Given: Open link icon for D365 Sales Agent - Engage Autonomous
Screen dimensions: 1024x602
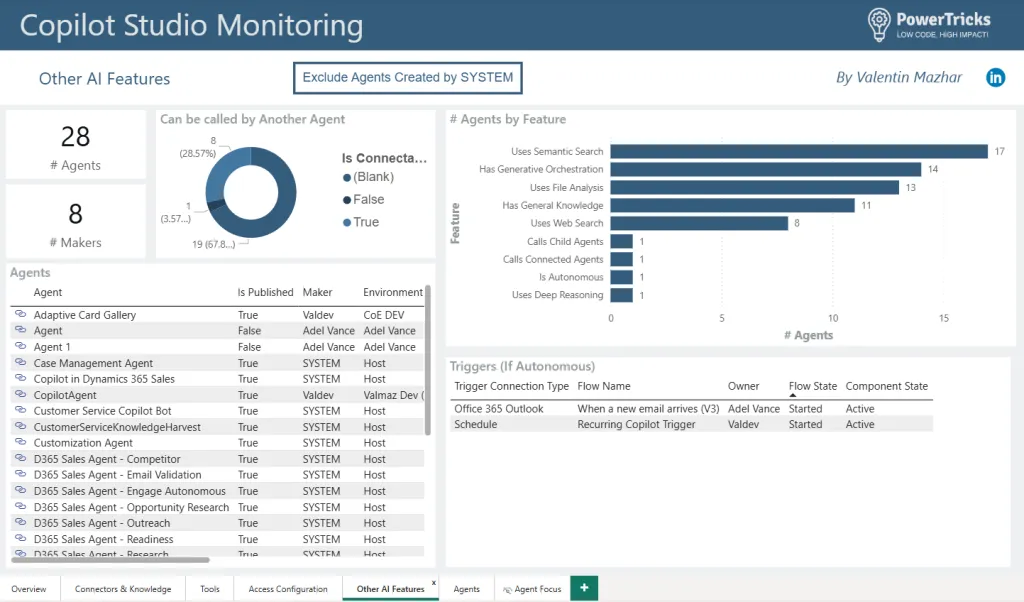Looking at the screenshot, I should coord(20,490).
